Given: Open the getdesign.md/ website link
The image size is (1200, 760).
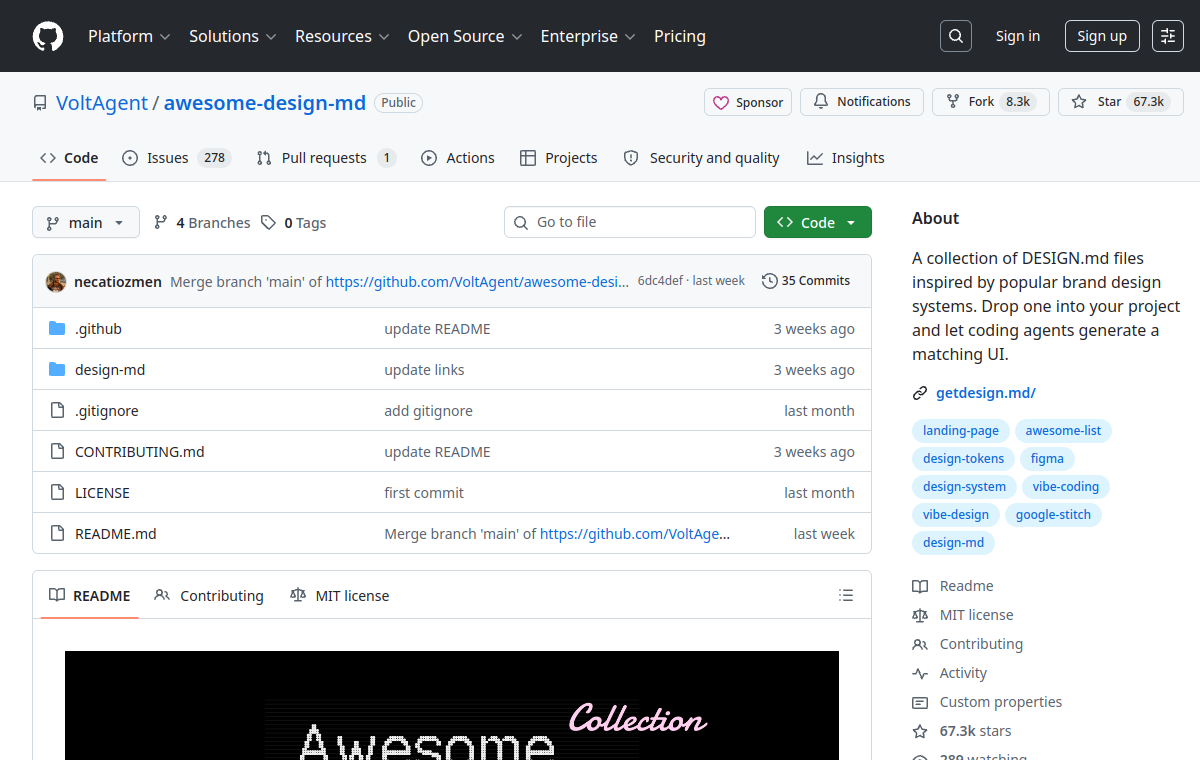Looking at the screenshot, I should pyautogui.click(x=986, y=393).
